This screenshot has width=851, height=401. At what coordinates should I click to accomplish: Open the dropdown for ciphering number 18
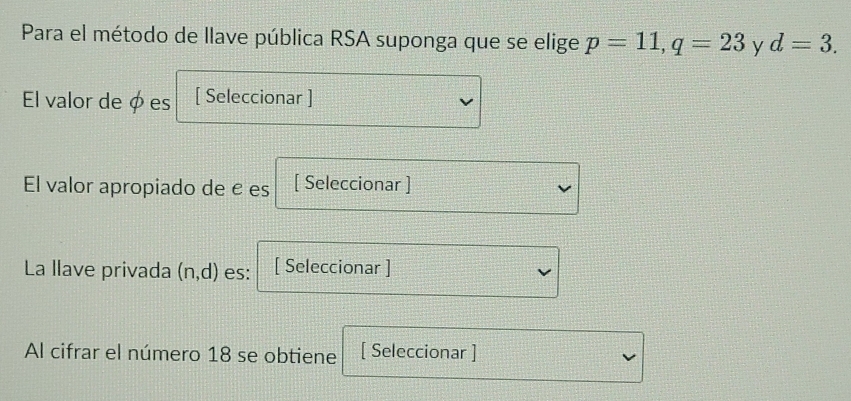[x=492, y=356]
